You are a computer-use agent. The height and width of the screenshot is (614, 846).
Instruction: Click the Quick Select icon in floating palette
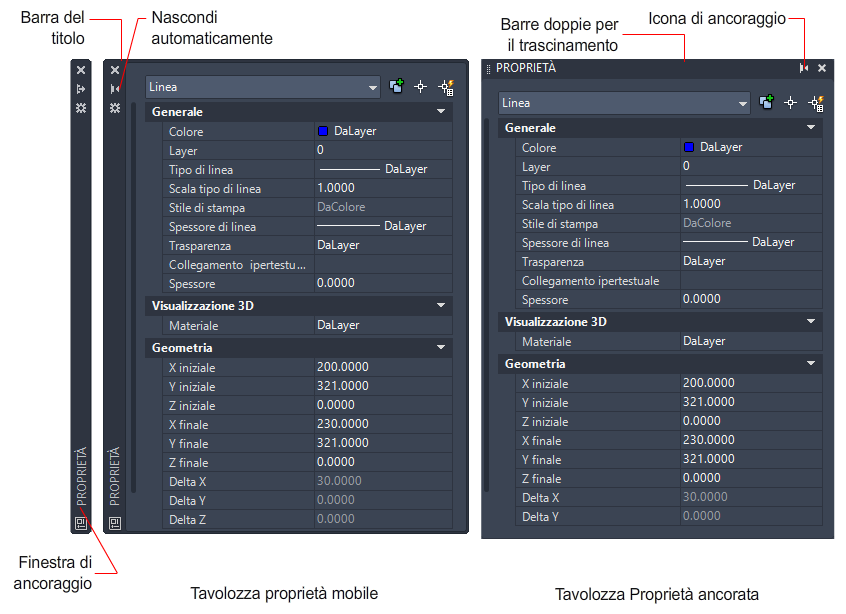(x=446, y=87)
